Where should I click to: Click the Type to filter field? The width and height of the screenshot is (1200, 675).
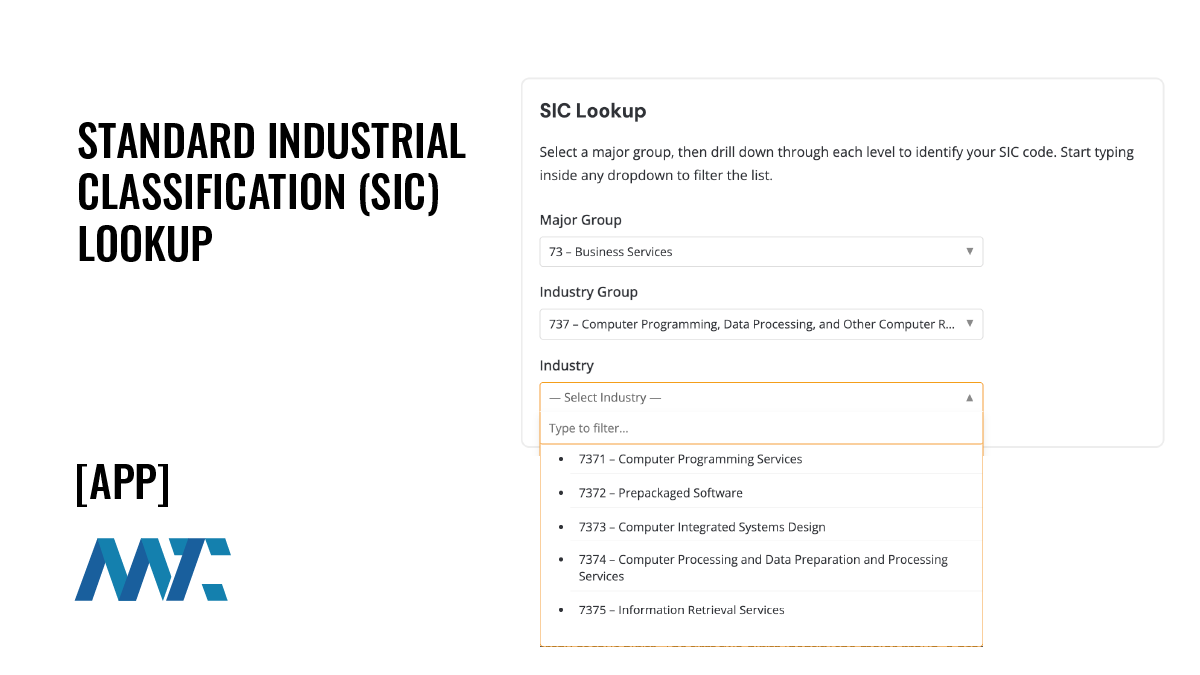click(x=760, y=428)
